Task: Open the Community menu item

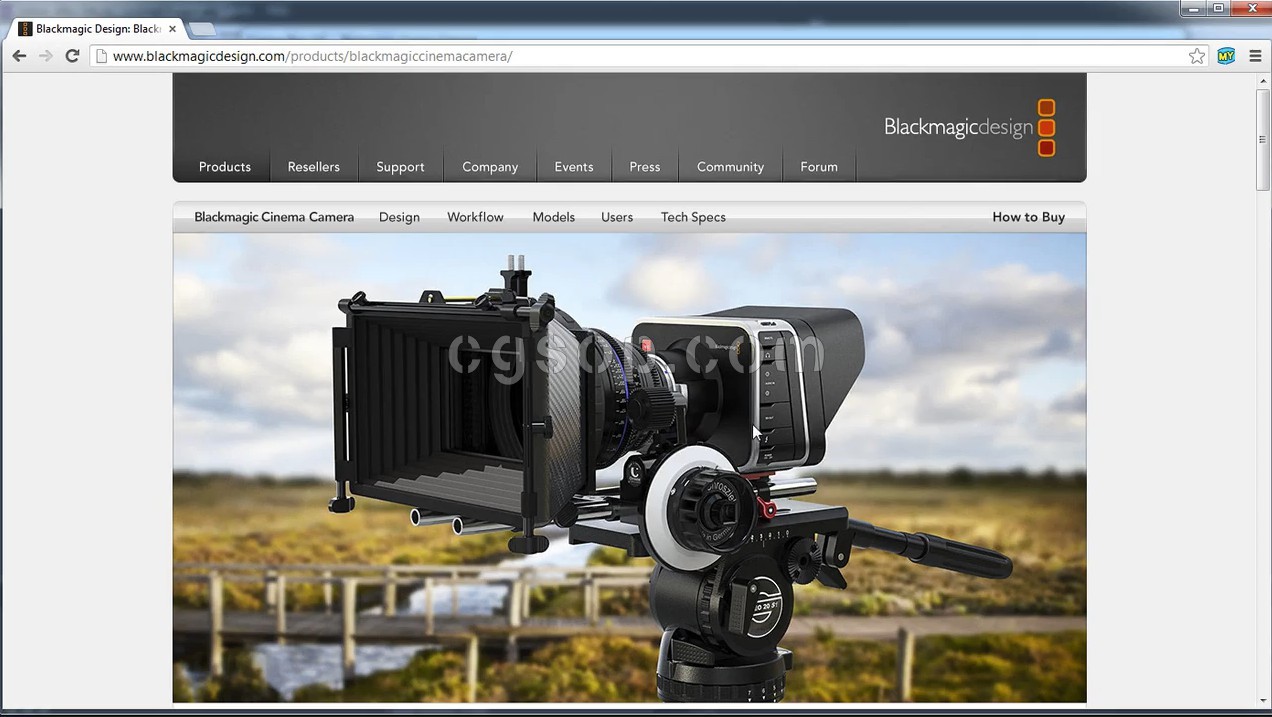Action: pos(730,167)
